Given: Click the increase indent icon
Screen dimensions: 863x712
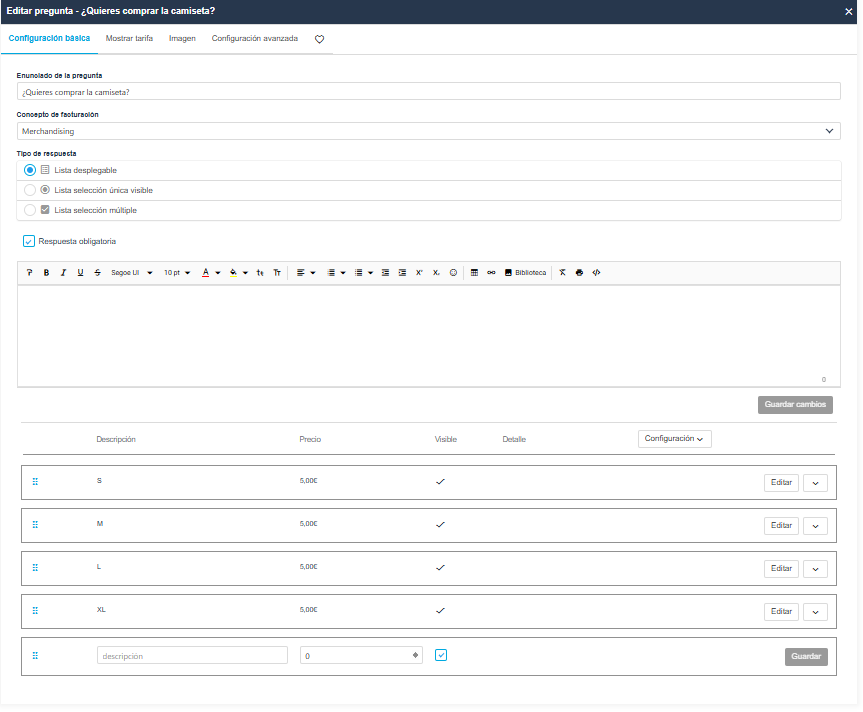Looking at the screenshot, I should tap(402, 273).
